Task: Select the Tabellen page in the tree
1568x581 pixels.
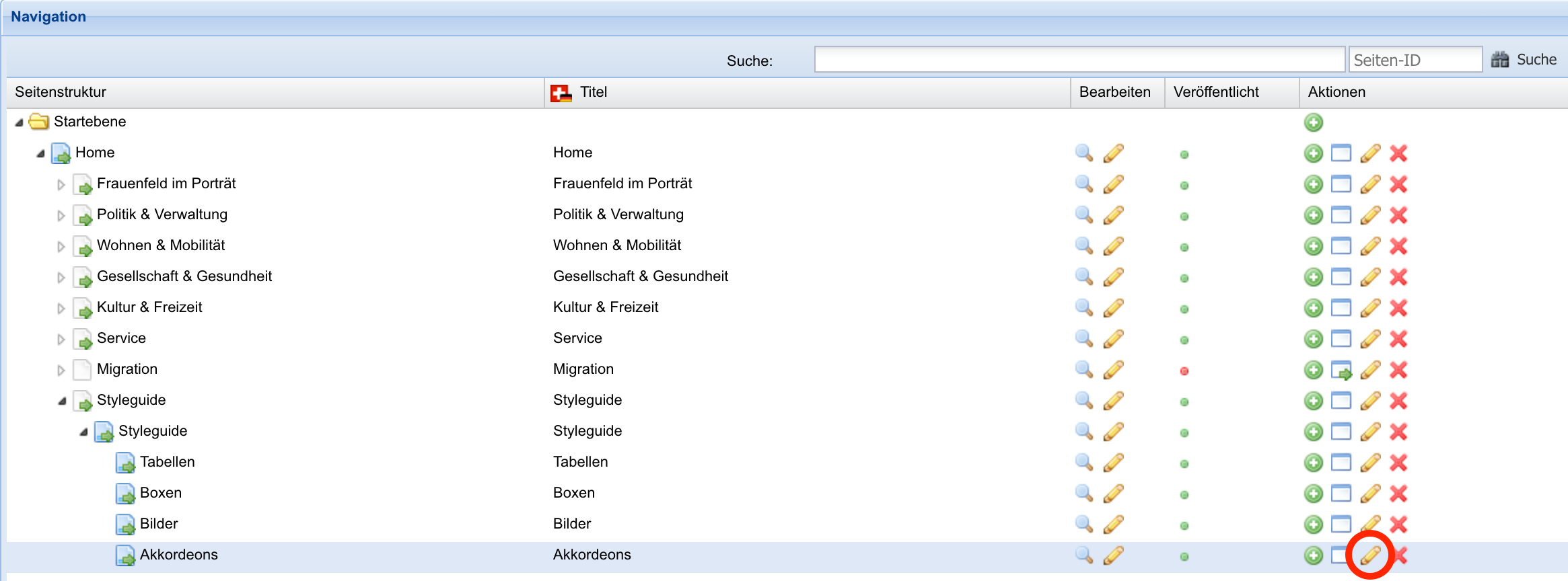Action: click(x=168, y=462)
